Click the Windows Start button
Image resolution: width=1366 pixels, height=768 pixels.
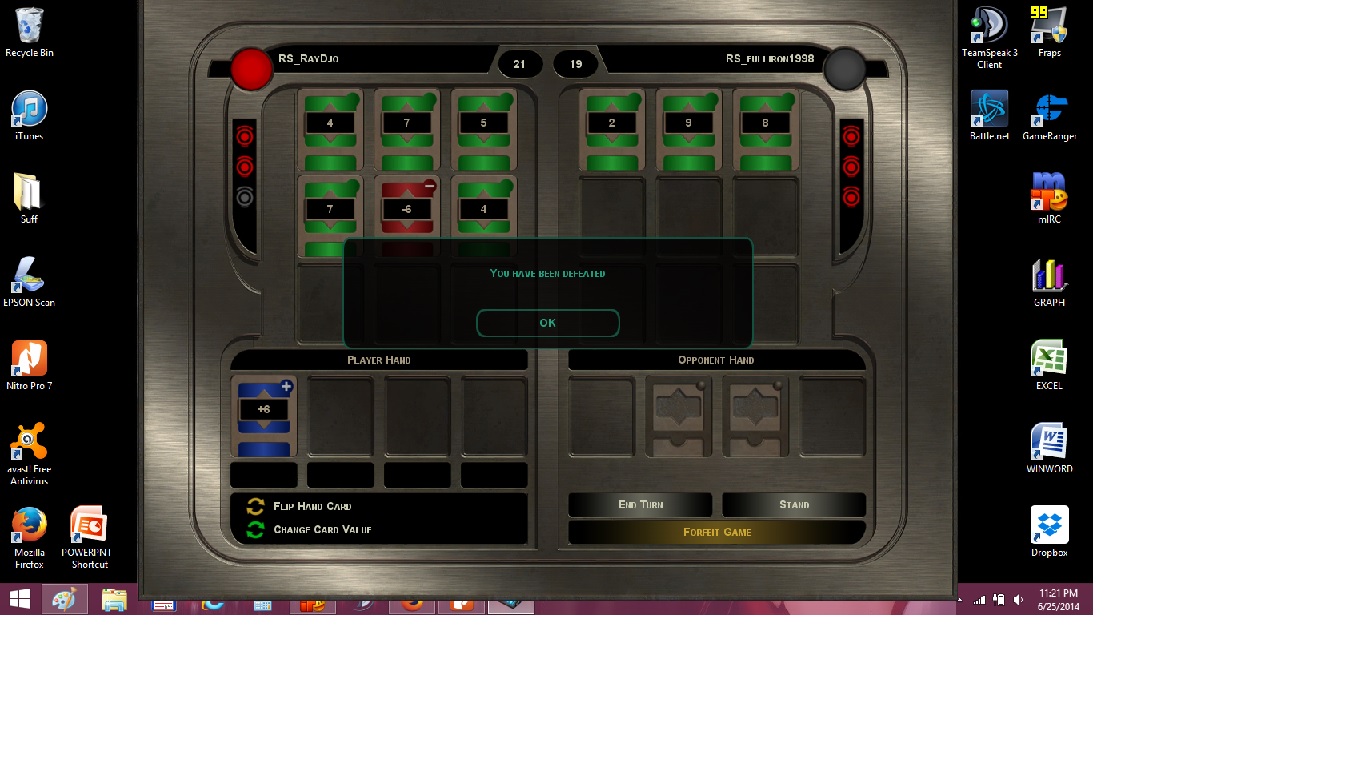(19, 599)
